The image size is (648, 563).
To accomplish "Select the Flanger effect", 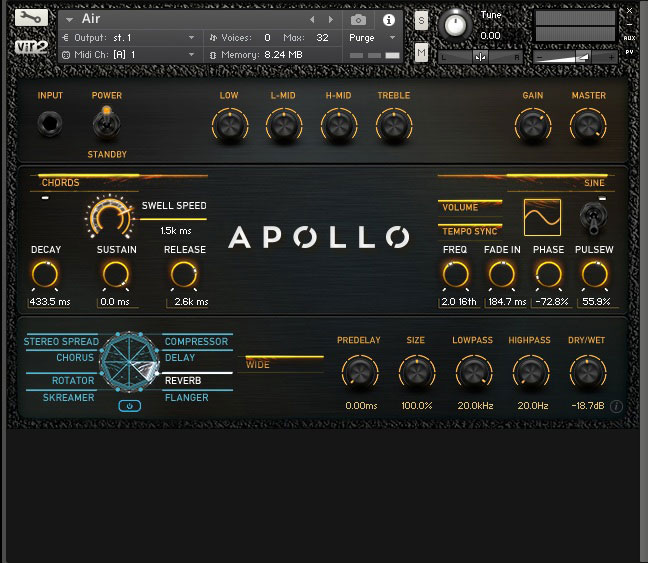I will tap(186, 398).
